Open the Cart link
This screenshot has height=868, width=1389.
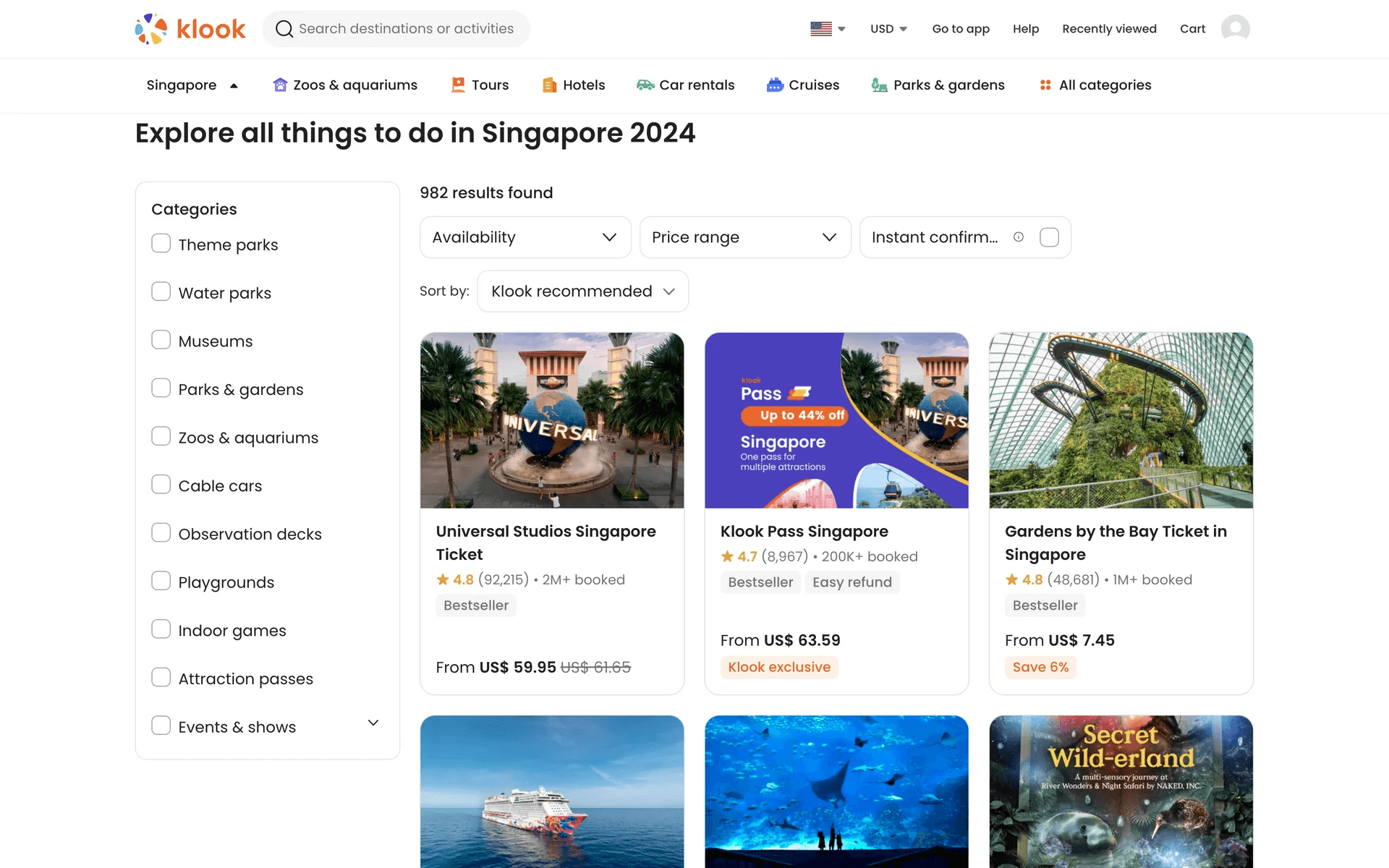pyautogui.click(x=1192, y=29)
